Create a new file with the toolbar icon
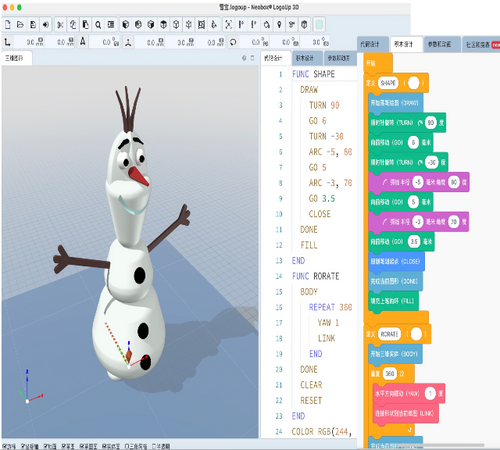500x450 pixels. pyautogui.click(x=8, y=25)
